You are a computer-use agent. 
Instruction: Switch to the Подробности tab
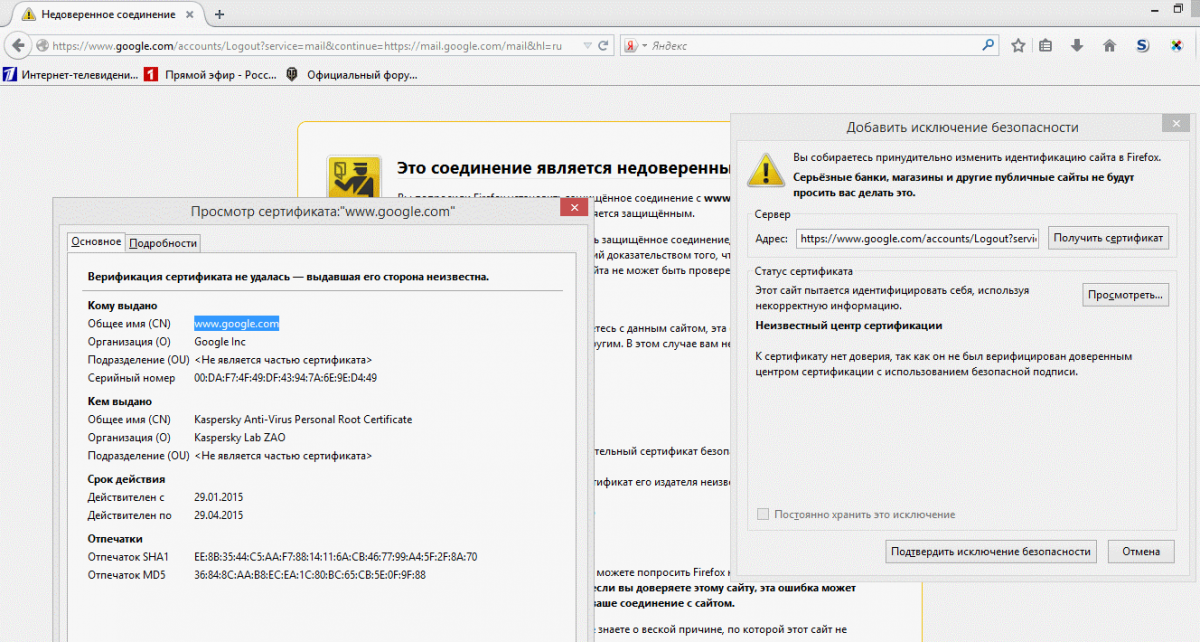click(164, 243)
